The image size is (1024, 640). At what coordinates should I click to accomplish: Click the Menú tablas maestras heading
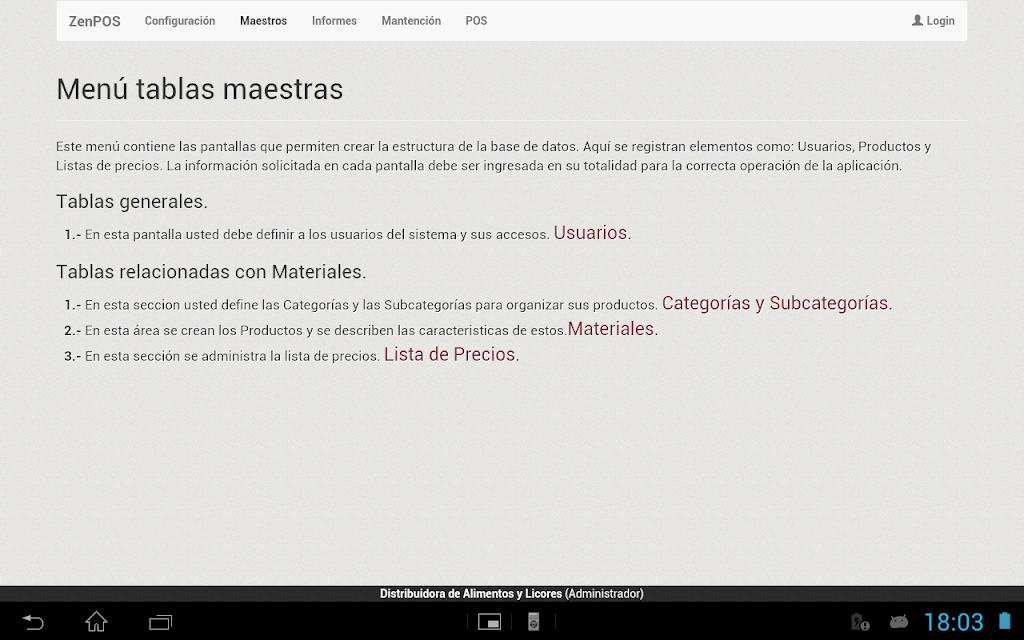200,89
